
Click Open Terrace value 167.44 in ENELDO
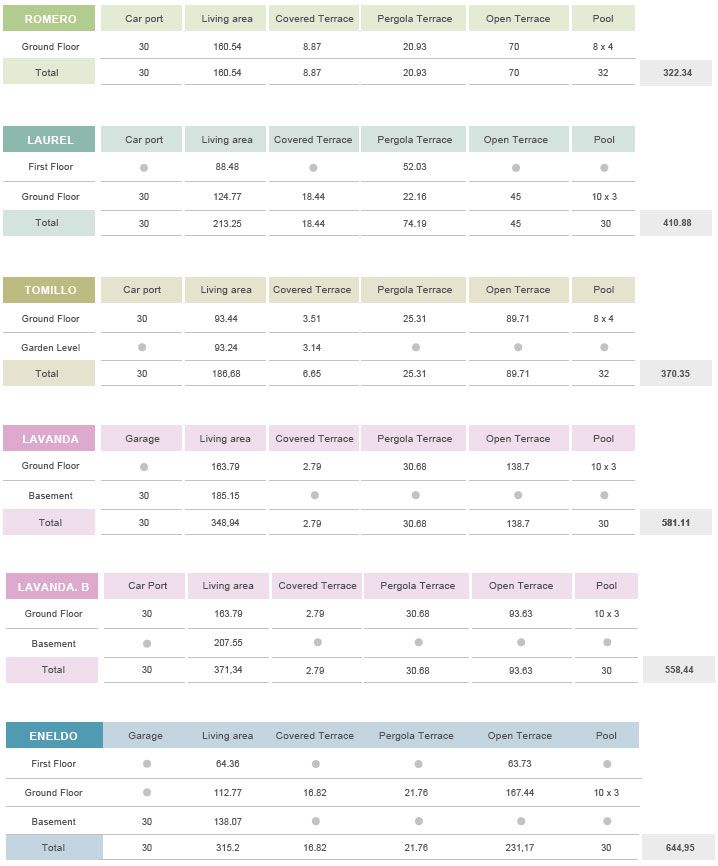click(x=519, y=793)
